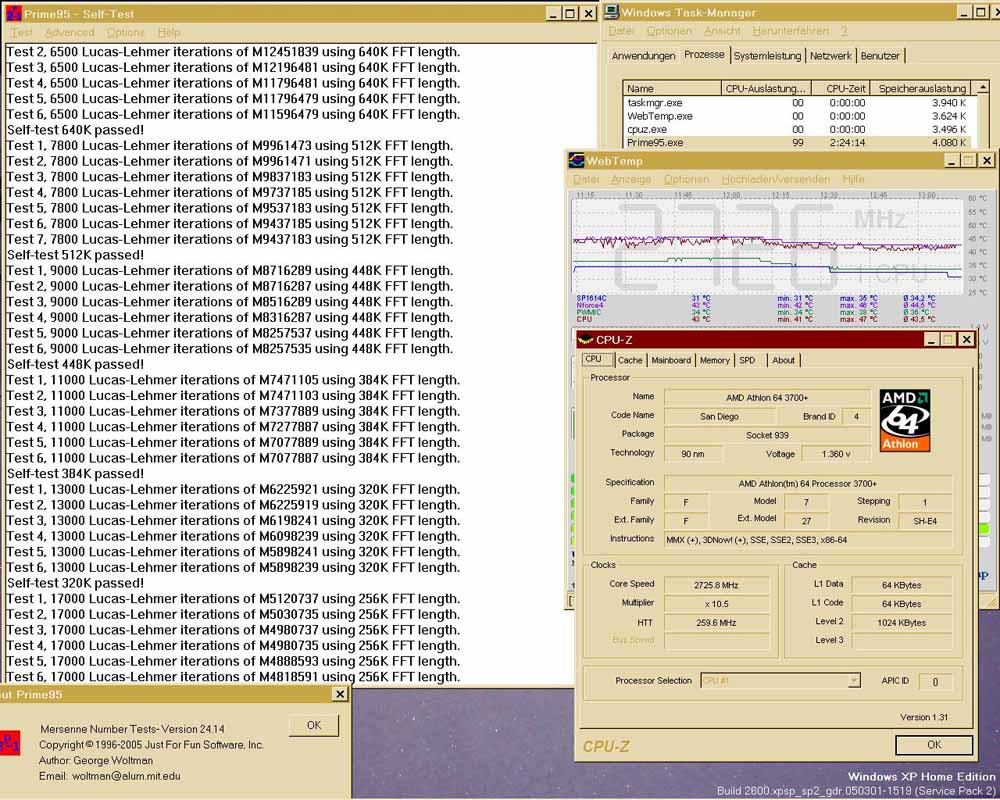Click the CPU-Z OK button
1000x800 pixels.
[934, 744]
